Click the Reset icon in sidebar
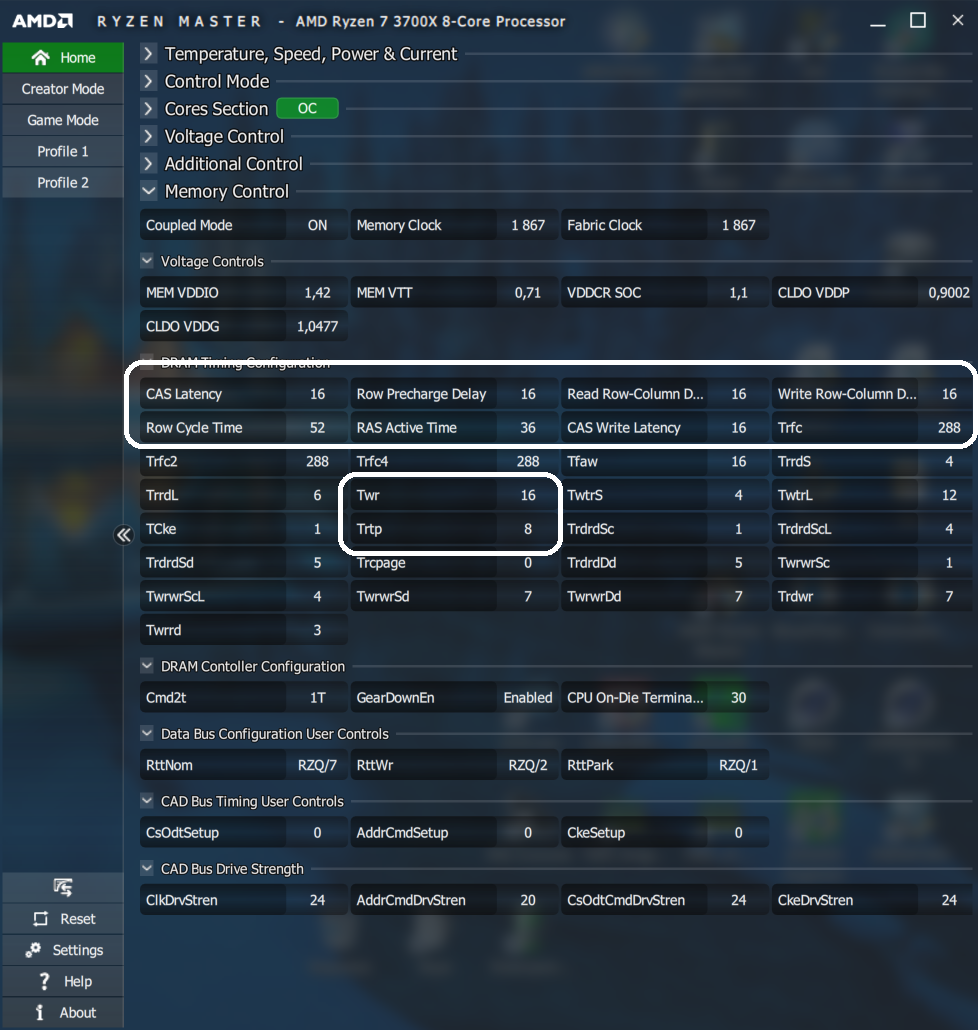 41,919
